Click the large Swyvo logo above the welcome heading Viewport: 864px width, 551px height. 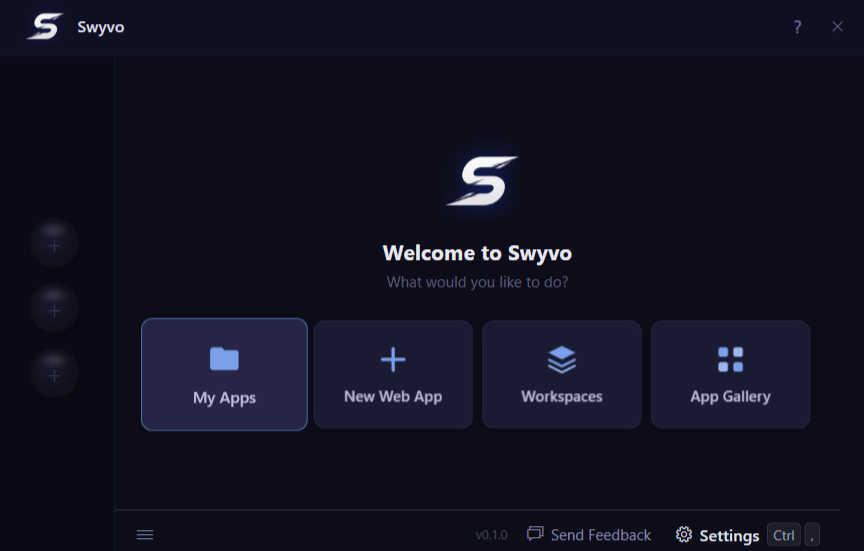point(482,181)
